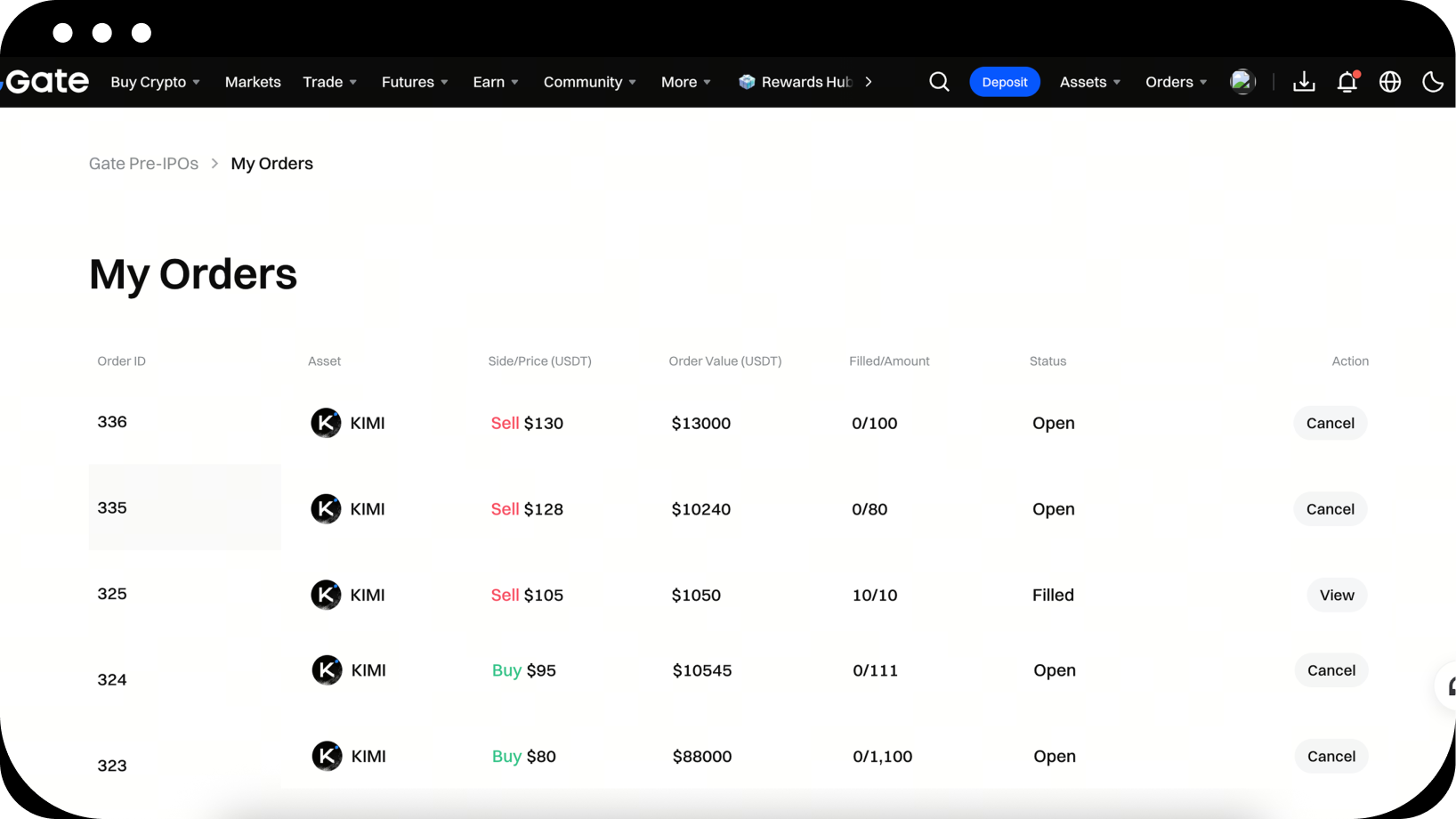Select order ID 335

(x=112, y=507)
